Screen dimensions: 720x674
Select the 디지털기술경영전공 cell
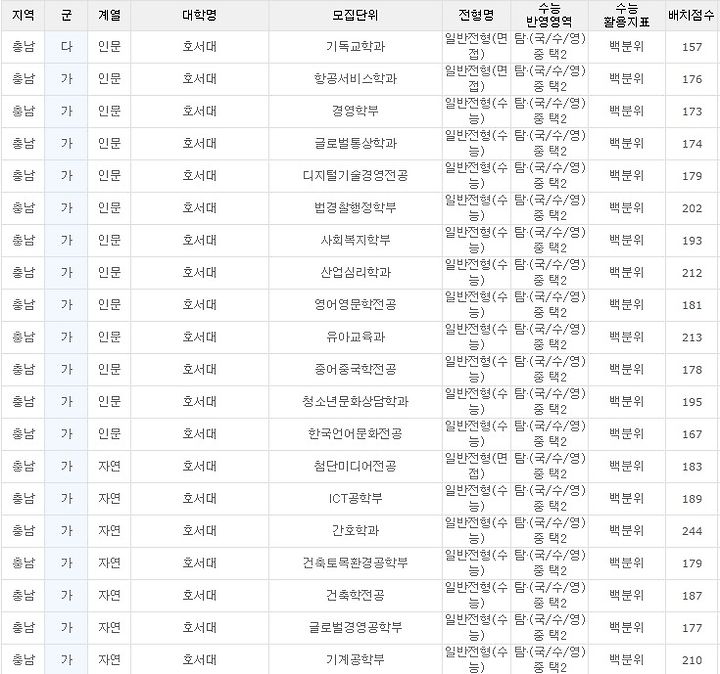pos(355,175)
